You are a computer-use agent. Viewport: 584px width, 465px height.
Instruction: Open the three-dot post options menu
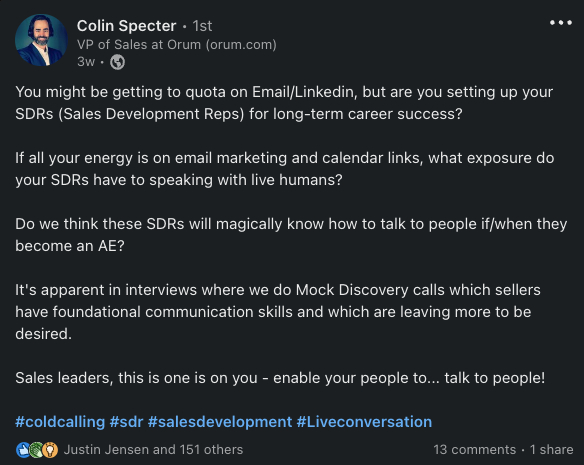(x=561, y=23)
